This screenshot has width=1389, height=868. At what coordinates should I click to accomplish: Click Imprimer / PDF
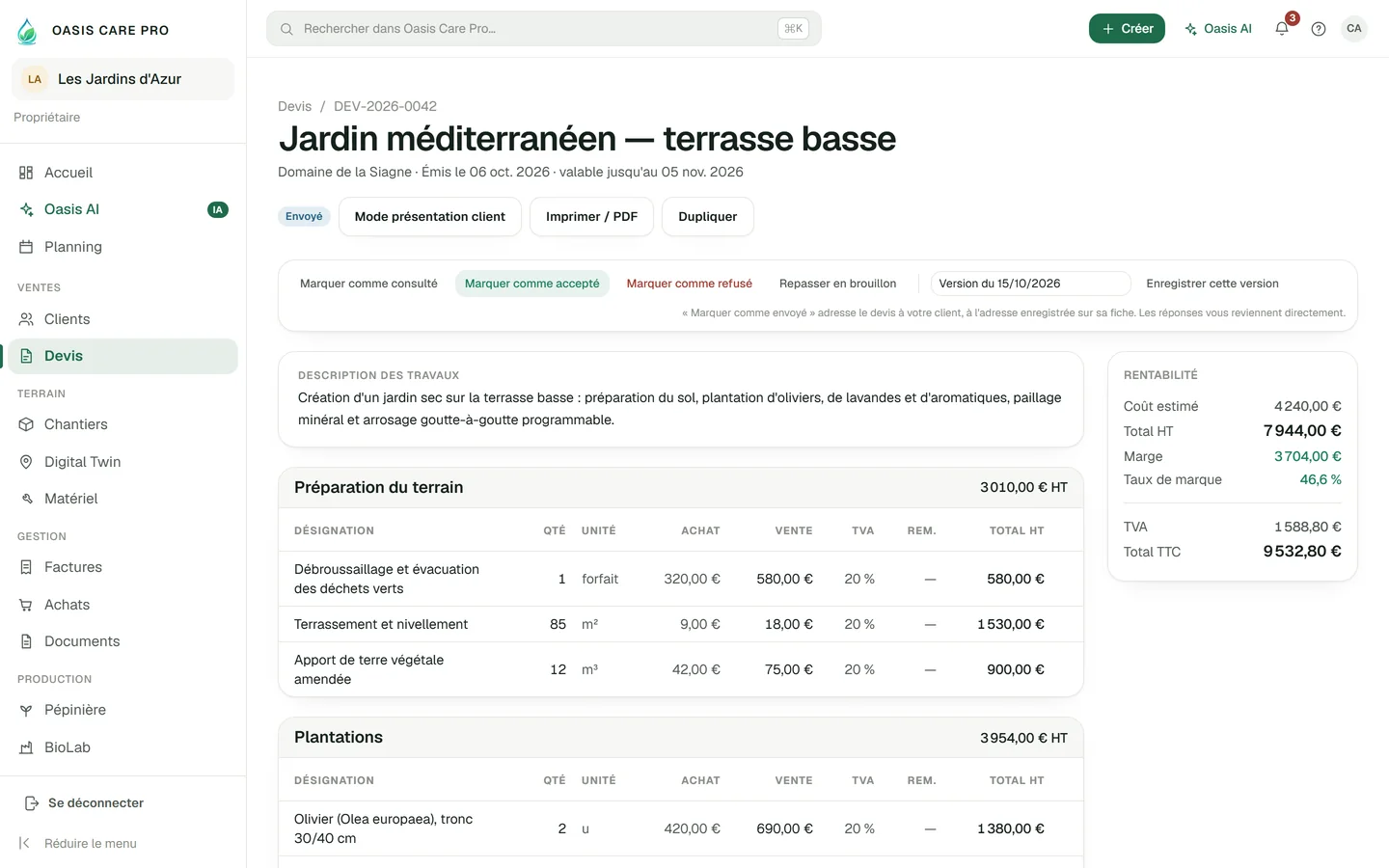[x=591, y=217]
